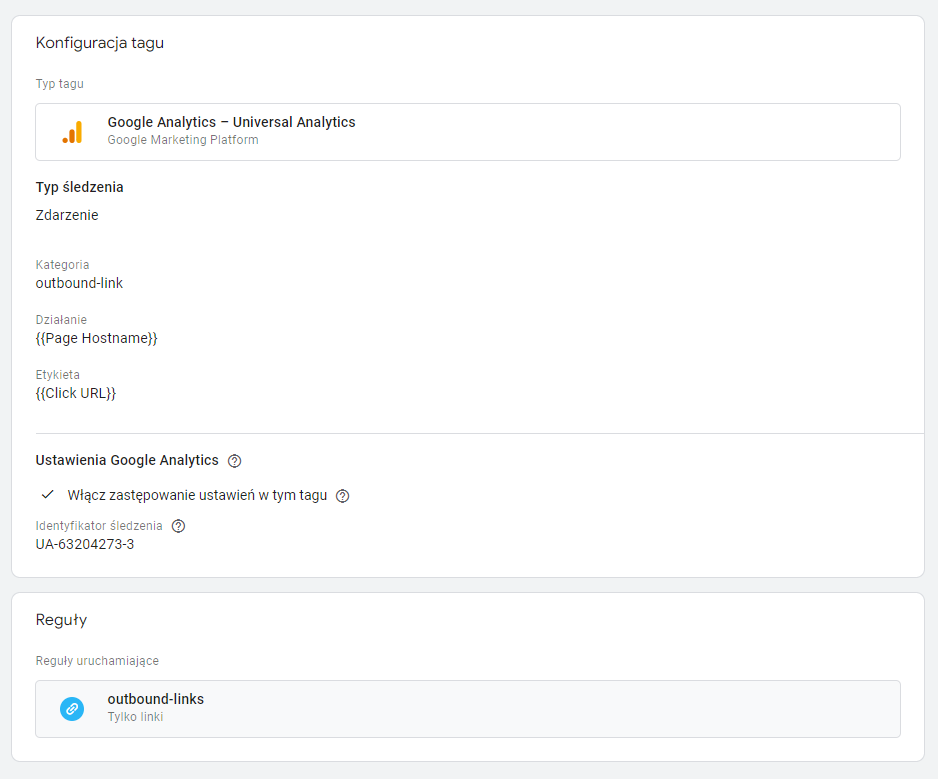Click the Identyfikator śledzenia label
This screenshot has width=938, height=779.
coord(99,526)
